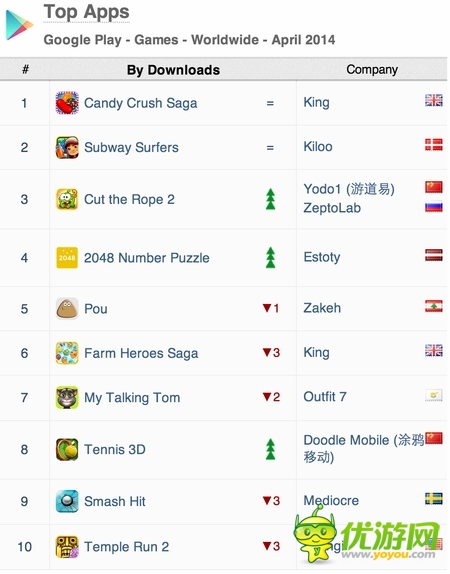The width and height of the screenshot is (450, 574).
Task: Open the Candy Crush Saga title link
Action: [141, 103]
